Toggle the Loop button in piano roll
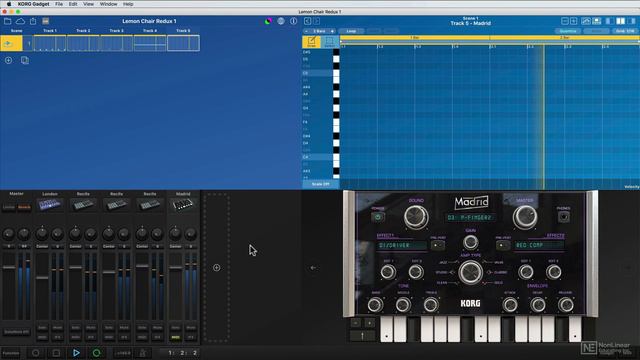Viewport: 640px width, 360px height. pos(351,31)
